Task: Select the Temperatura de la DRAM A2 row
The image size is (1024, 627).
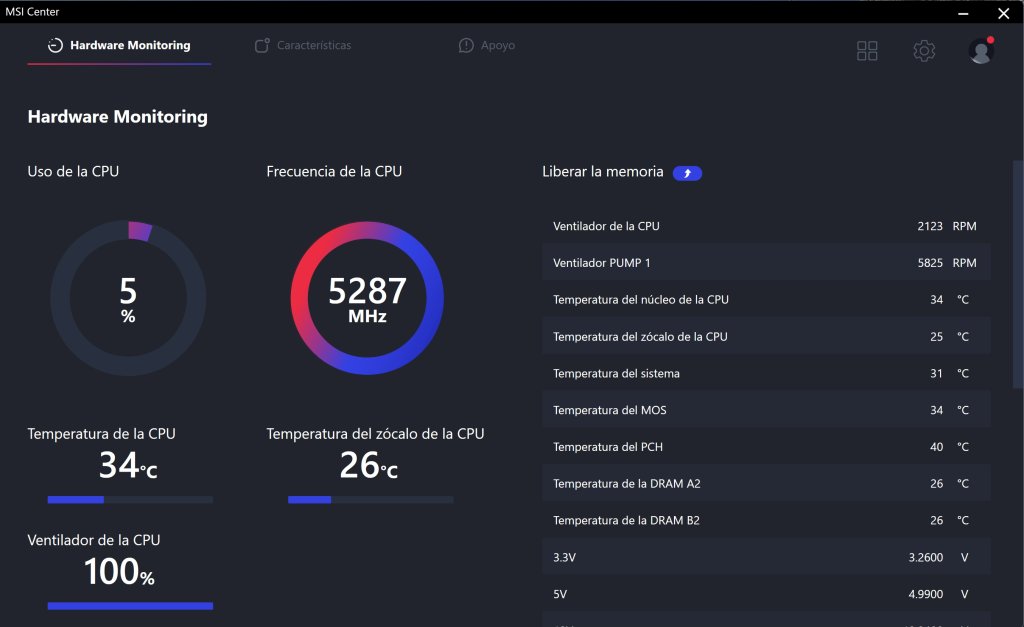Action: pyautogui.click(x=766, y=483)
